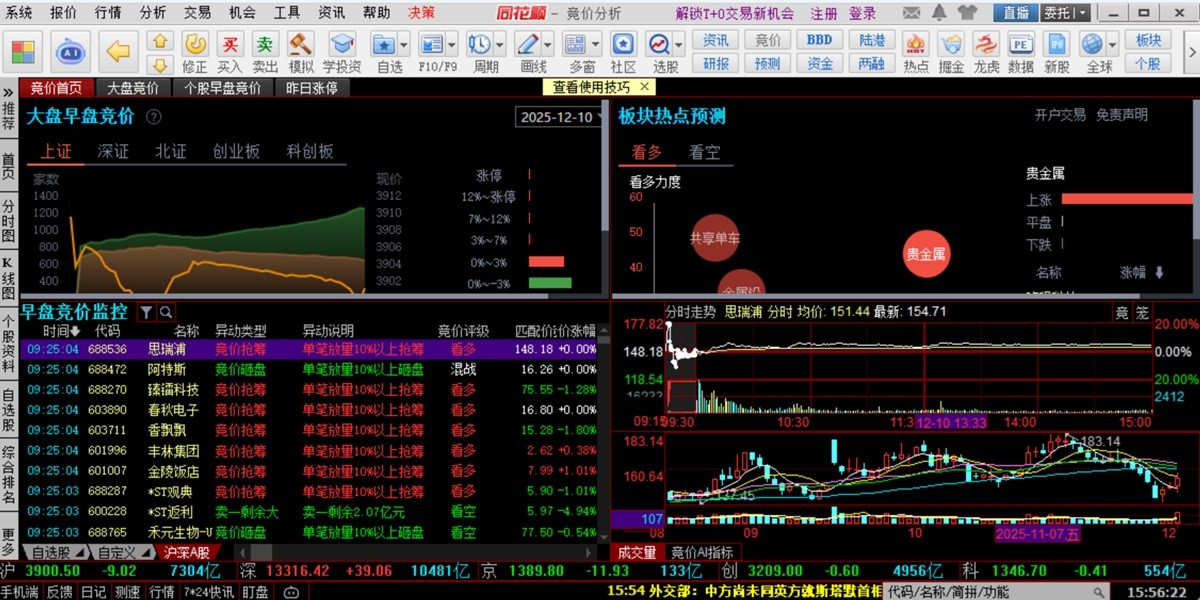
Task: Toggle the filter funnel in 早盘竞价监控
Action: tap(146, 311)
